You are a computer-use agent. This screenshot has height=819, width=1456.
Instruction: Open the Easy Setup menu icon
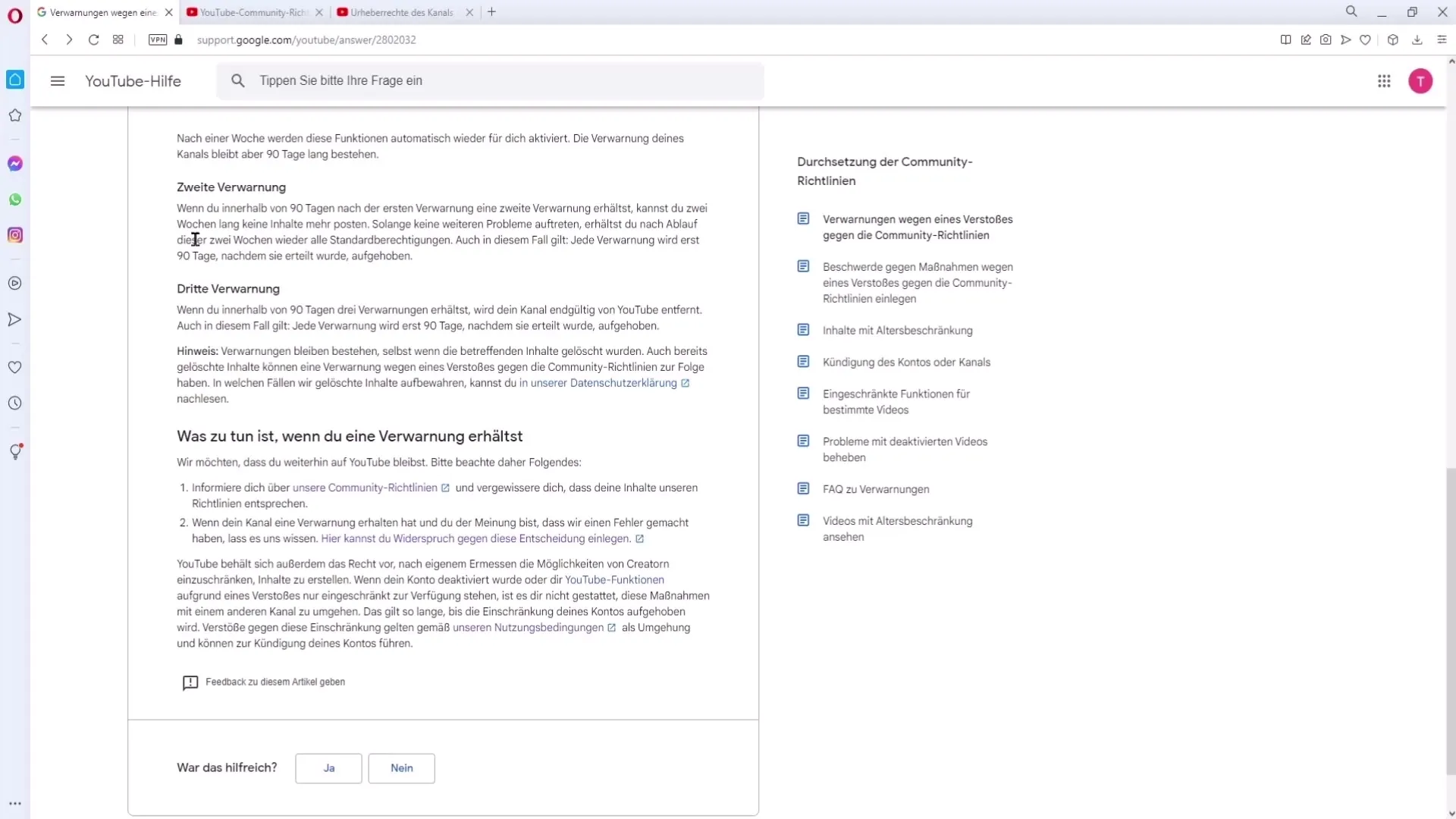(1442, 40)
